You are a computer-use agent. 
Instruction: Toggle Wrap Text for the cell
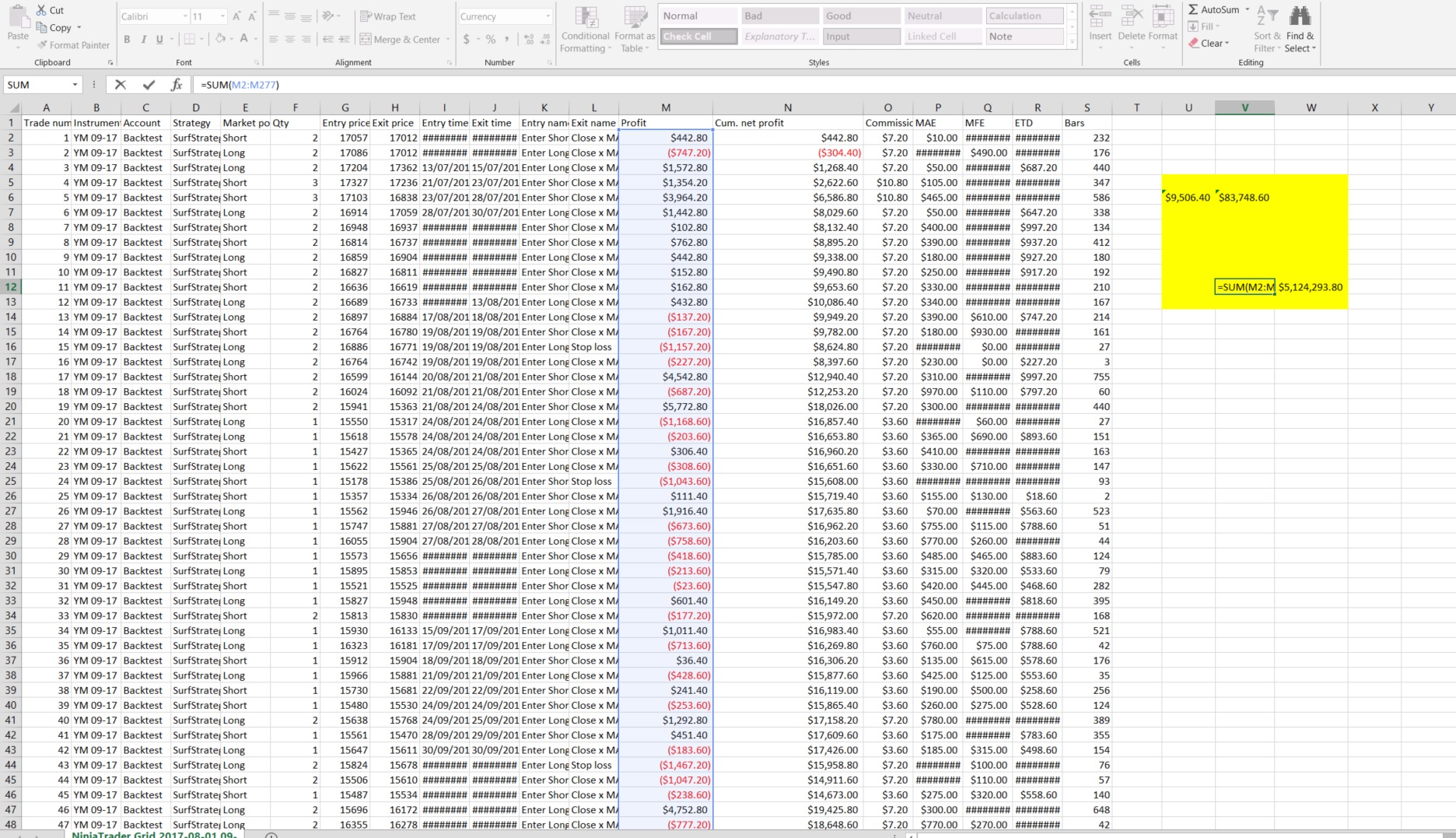[388, 16]
